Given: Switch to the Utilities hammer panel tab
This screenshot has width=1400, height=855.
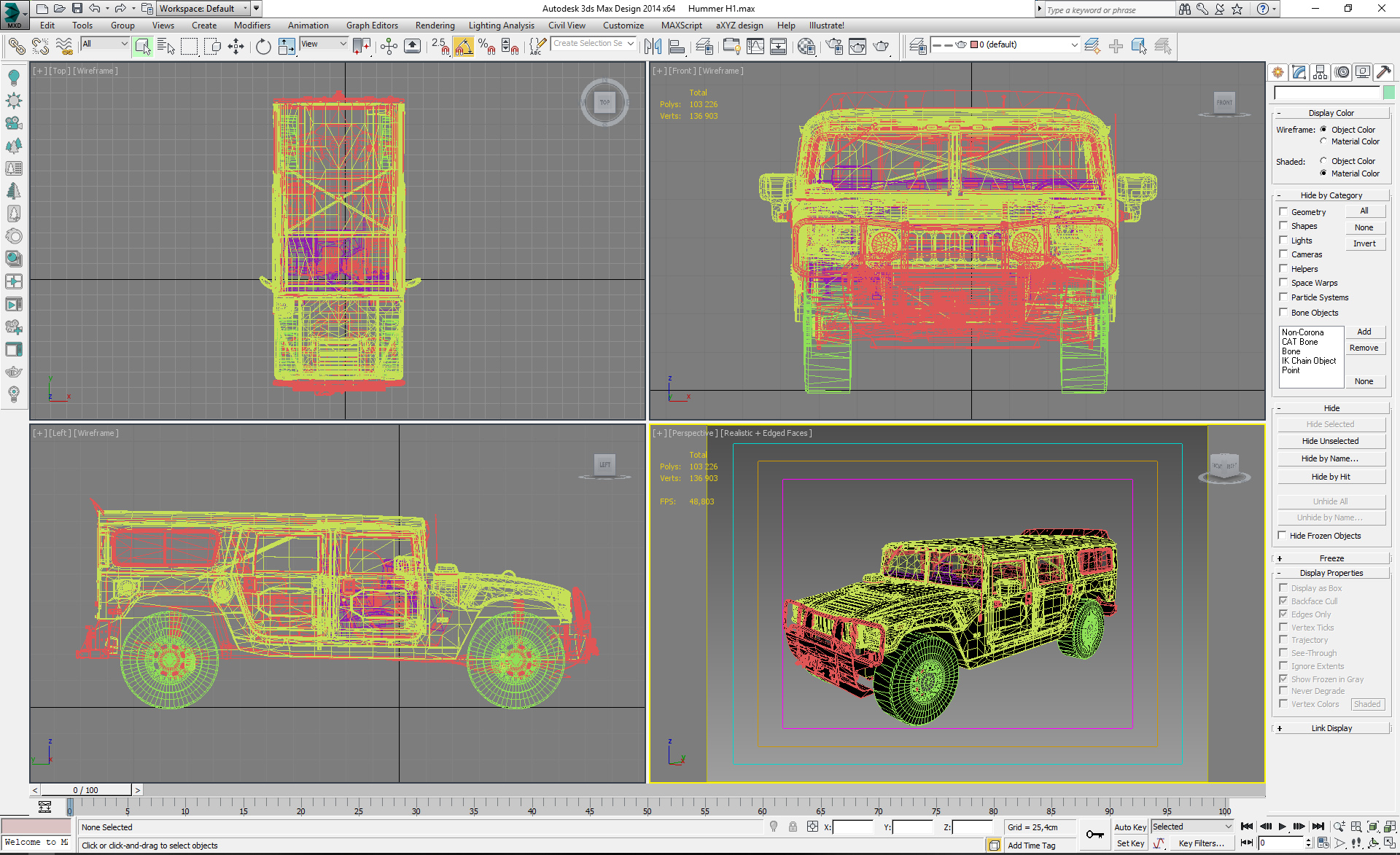Looking at the screenshot, I should (x=1384, y=71).
